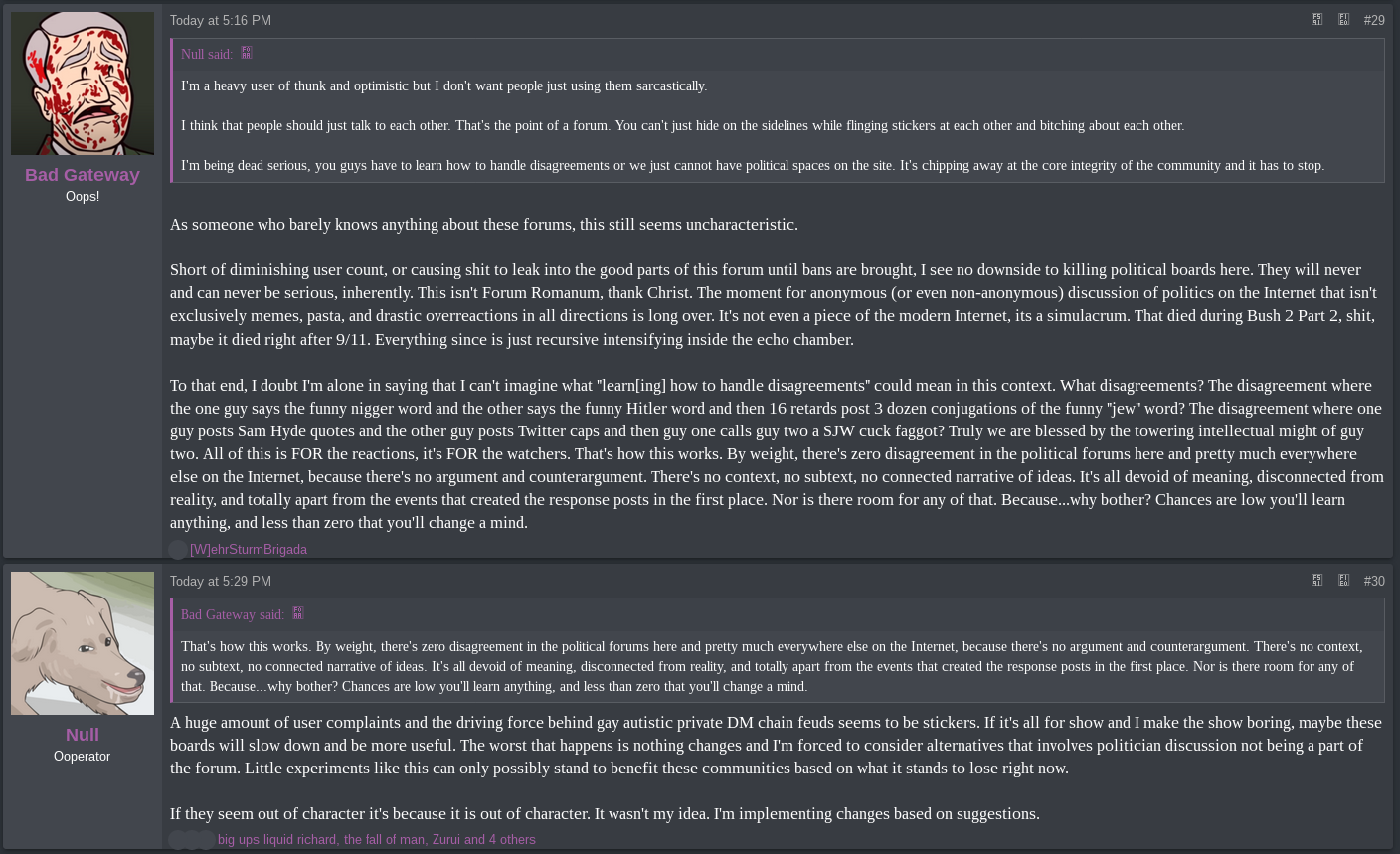Open Bad Gateway username profile link

coord(83,175)
